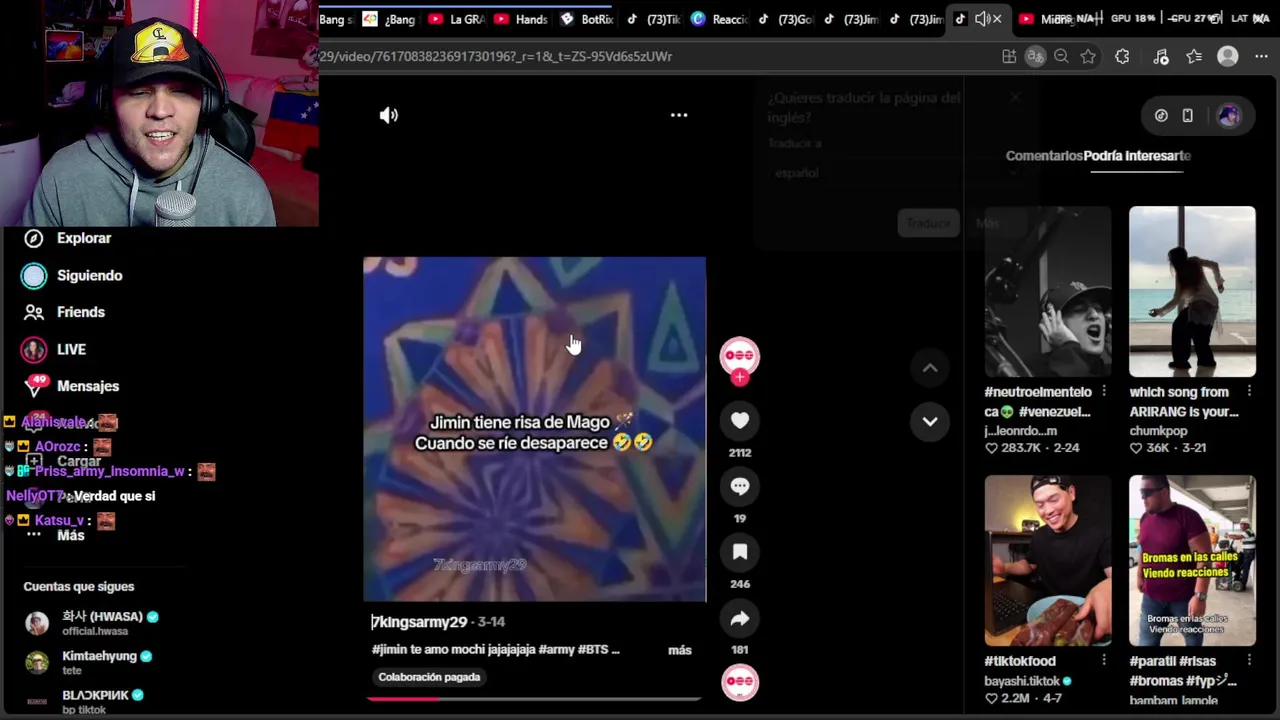This screenshot has height=720, width=1280.
Task: Open the HWASA followed account
Action: point(92,622)
